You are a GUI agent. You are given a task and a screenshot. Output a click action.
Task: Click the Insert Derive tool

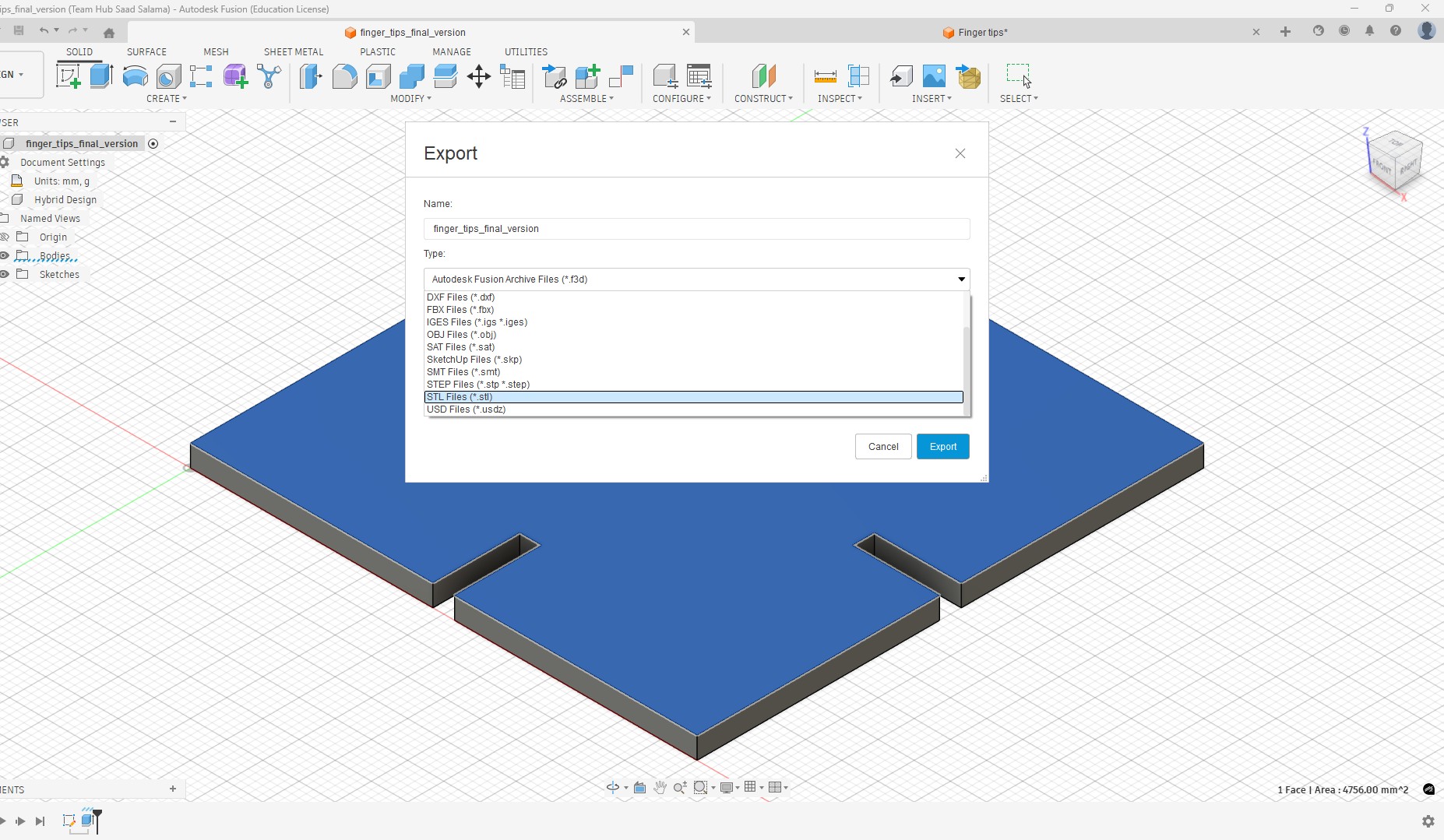901,76
